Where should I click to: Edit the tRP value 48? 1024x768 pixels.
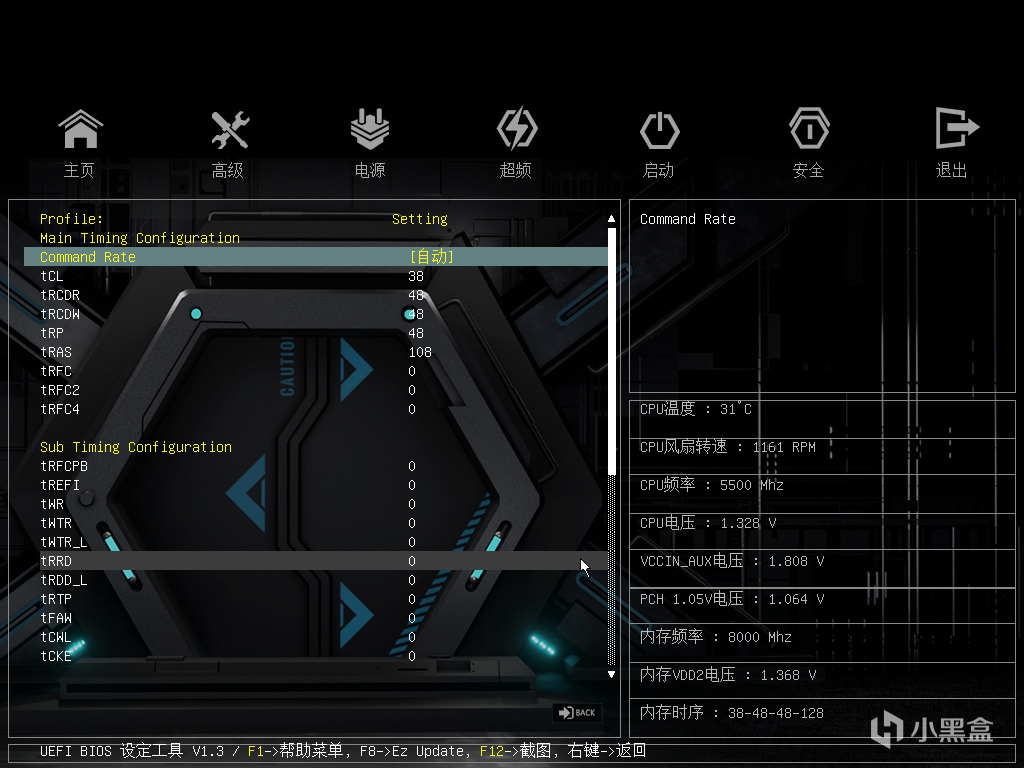tap(416, 333)
